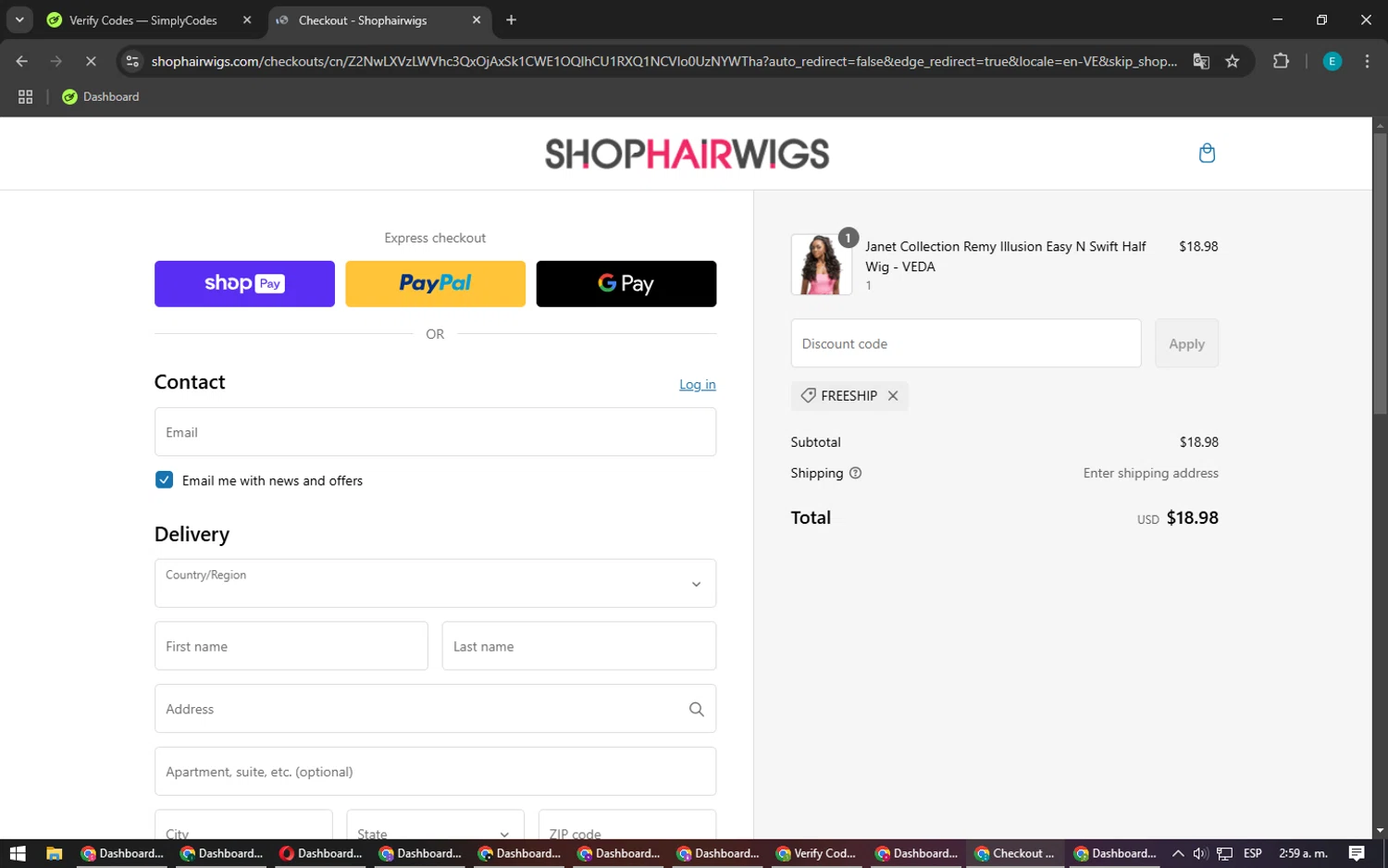Click the First name field

291,646
